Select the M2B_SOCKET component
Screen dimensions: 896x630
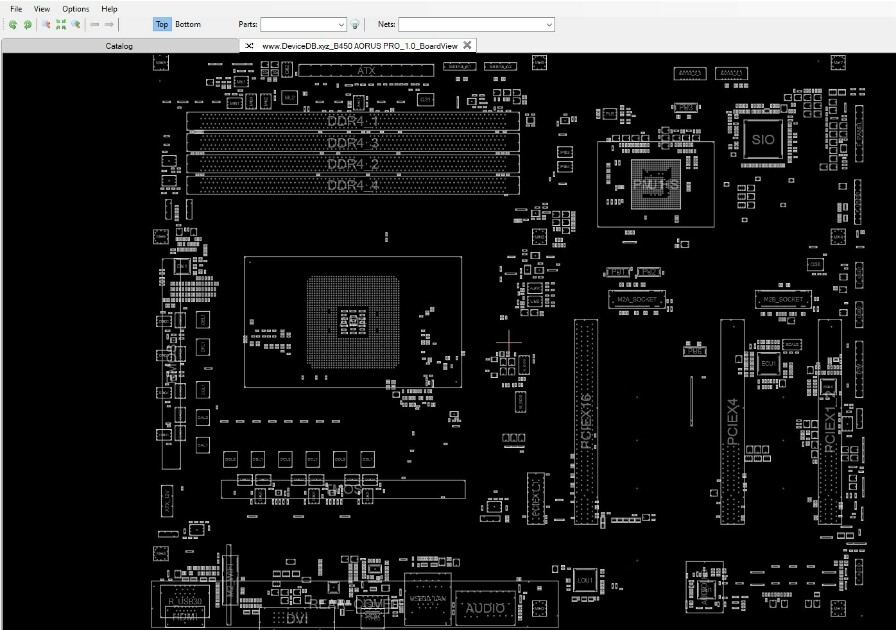[x=783, y=300]
